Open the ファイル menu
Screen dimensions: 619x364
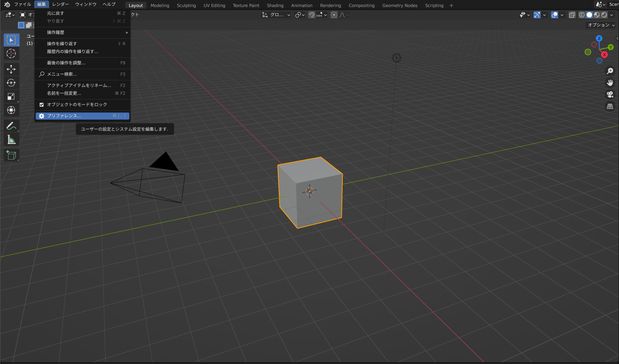[x=22, y=4]
